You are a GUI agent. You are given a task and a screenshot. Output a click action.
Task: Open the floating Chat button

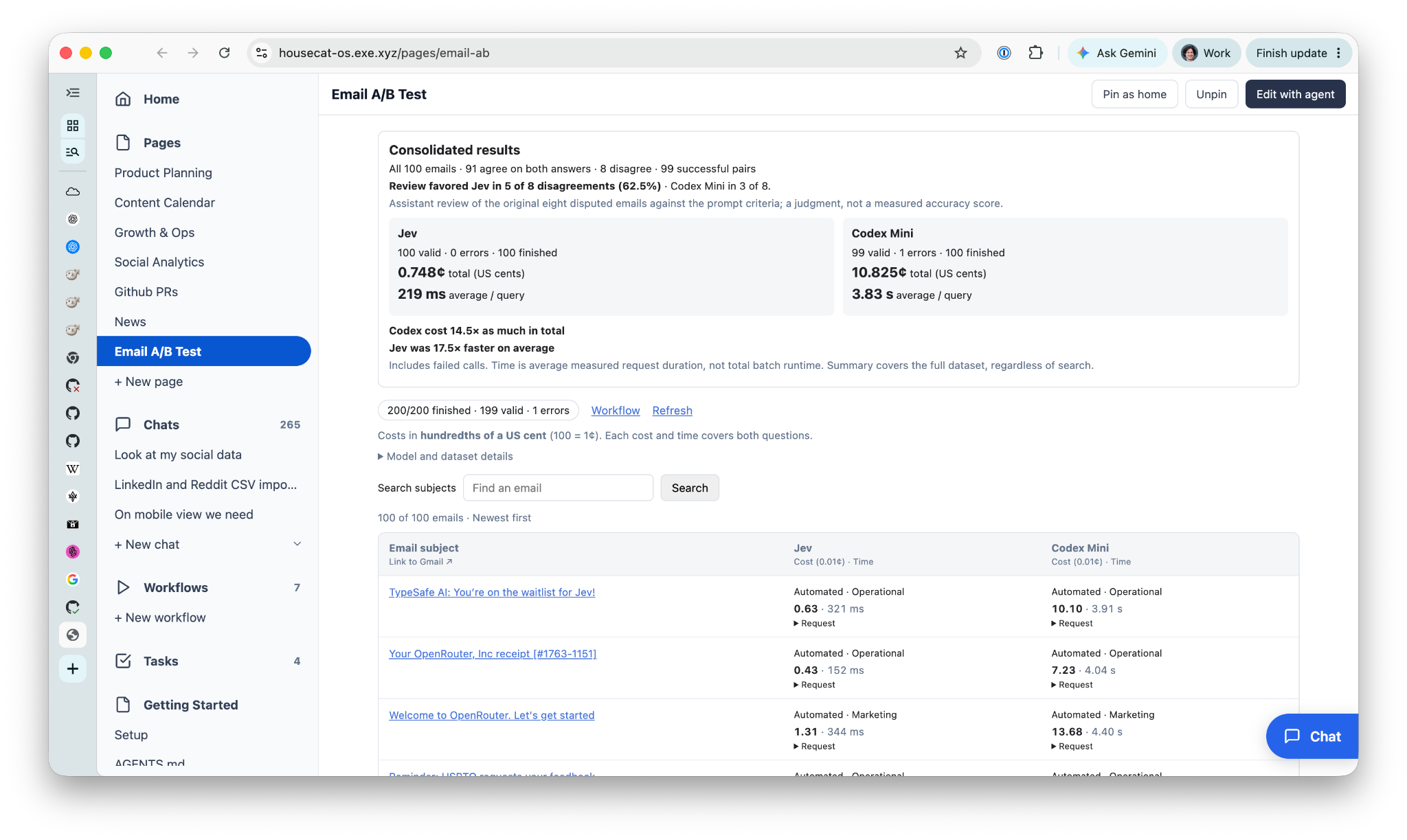tap(1312, 736)
